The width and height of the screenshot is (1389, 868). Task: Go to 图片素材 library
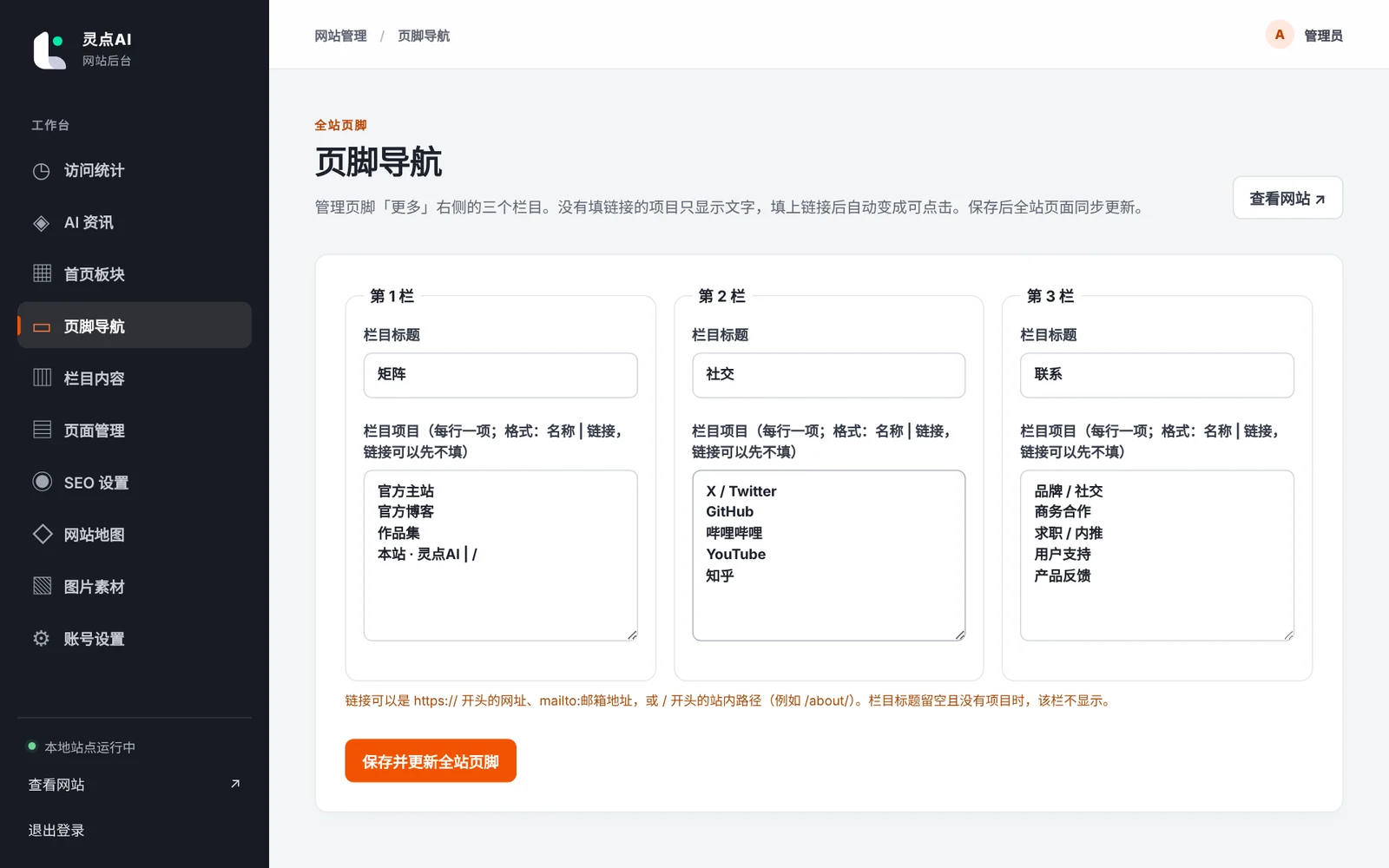point(135,587)
